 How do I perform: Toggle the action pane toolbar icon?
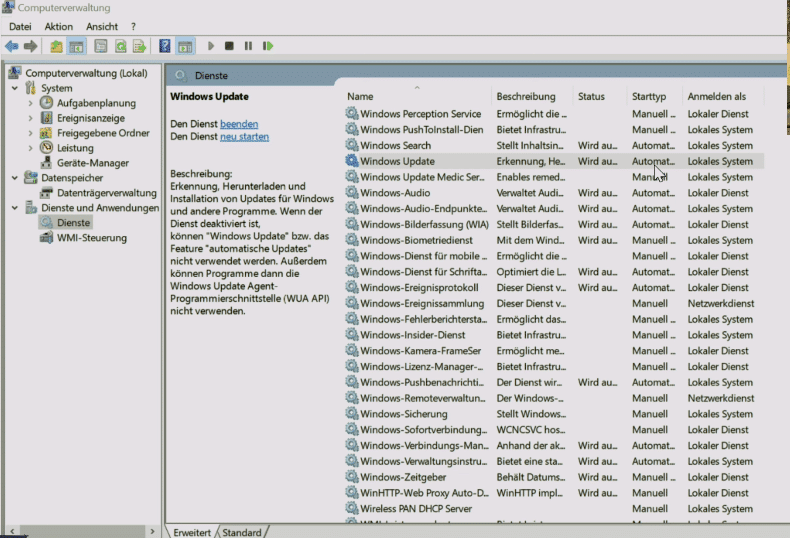185,46
